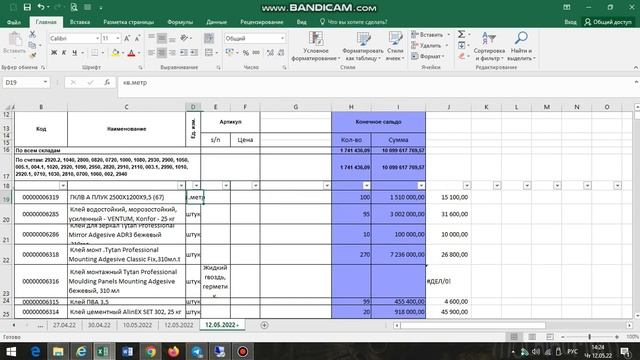This screenshot has height=360, width=640.
Task: Apply percent style format
Action: coord(246,53)
